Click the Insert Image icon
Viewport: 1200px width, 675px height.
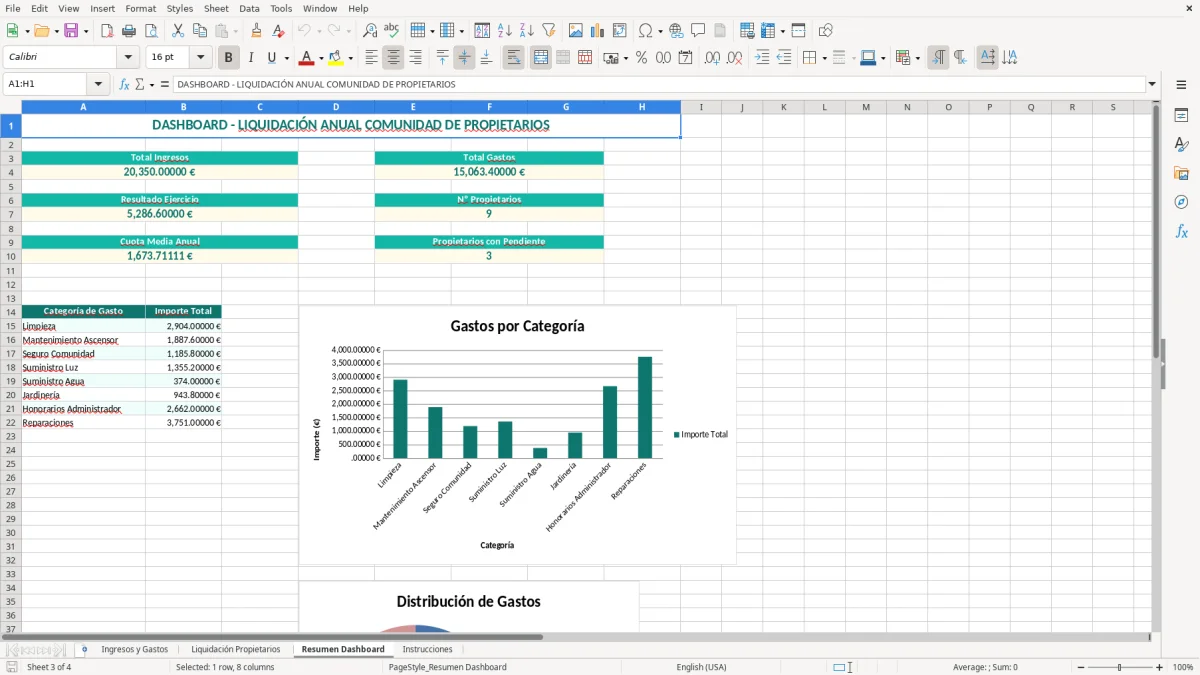pos(576,31)
